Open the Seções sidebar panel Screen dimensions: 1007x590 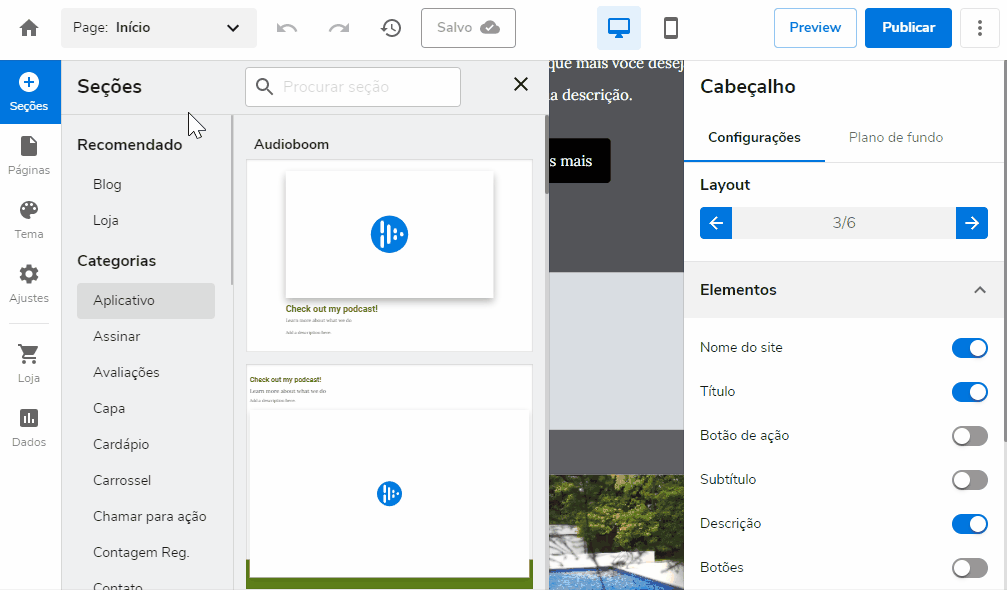pos(29,92)
